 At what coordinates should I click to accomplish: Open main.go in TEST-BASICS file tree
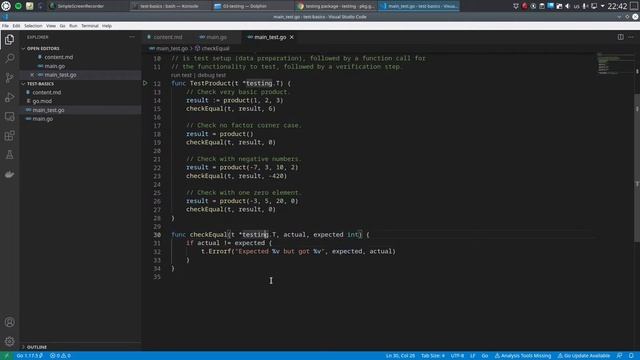80,119
